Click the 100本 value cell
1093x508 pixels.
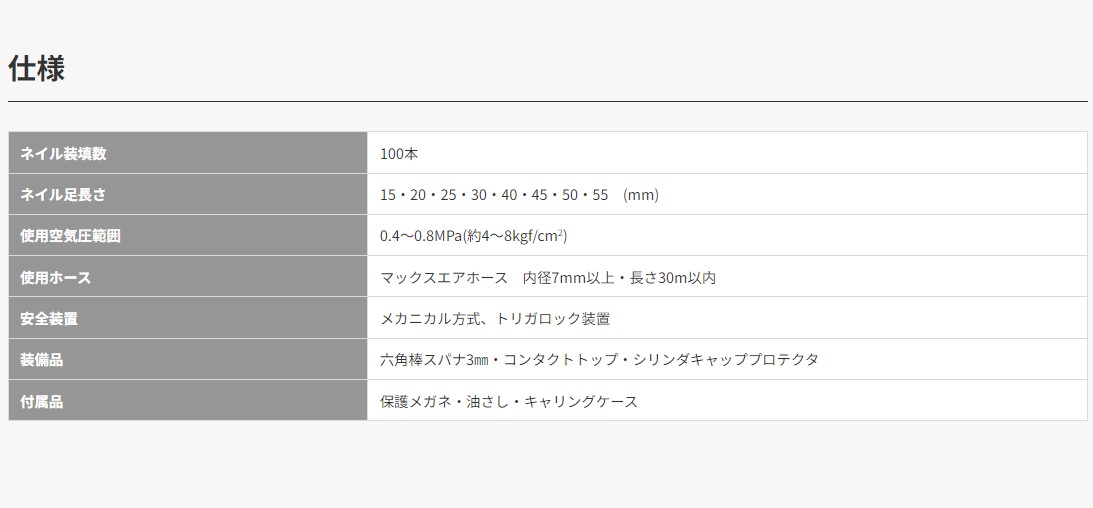[x=727, y=153]
